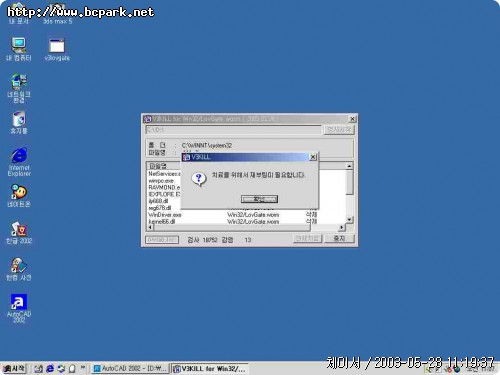Click Show Desktop quick launch icon

(x=38, y=368)
